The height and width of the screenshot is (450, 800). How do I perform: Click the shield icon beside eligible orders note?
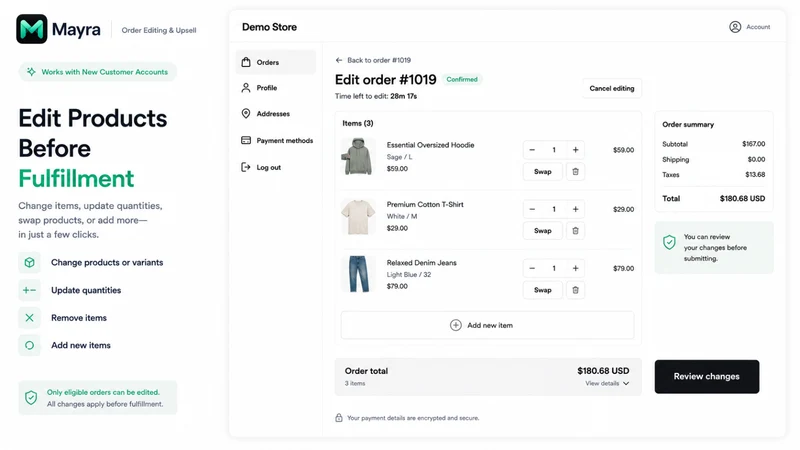[31, 397]
